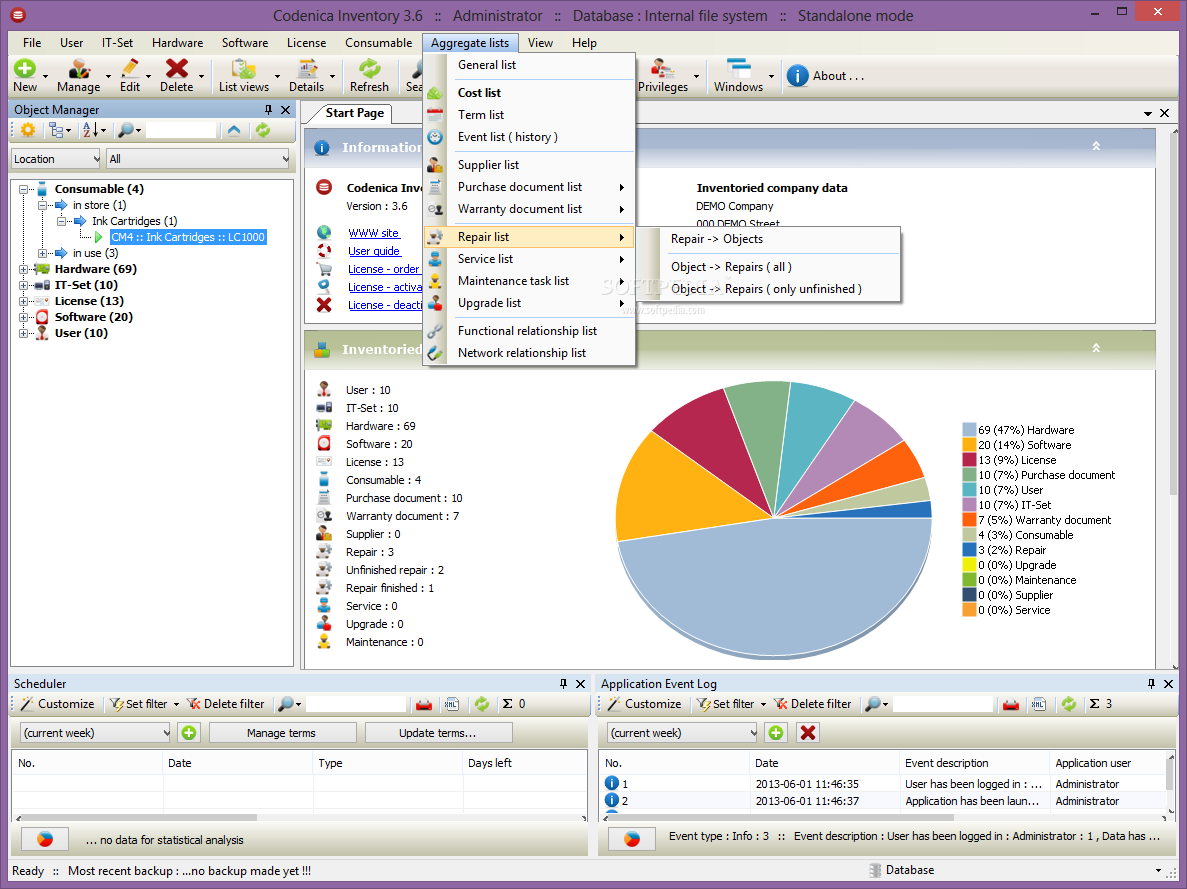This screenshot has width=1187, height=889.
Task: Click the Scheduler XML export icon
Action: (x=452, y=704)
